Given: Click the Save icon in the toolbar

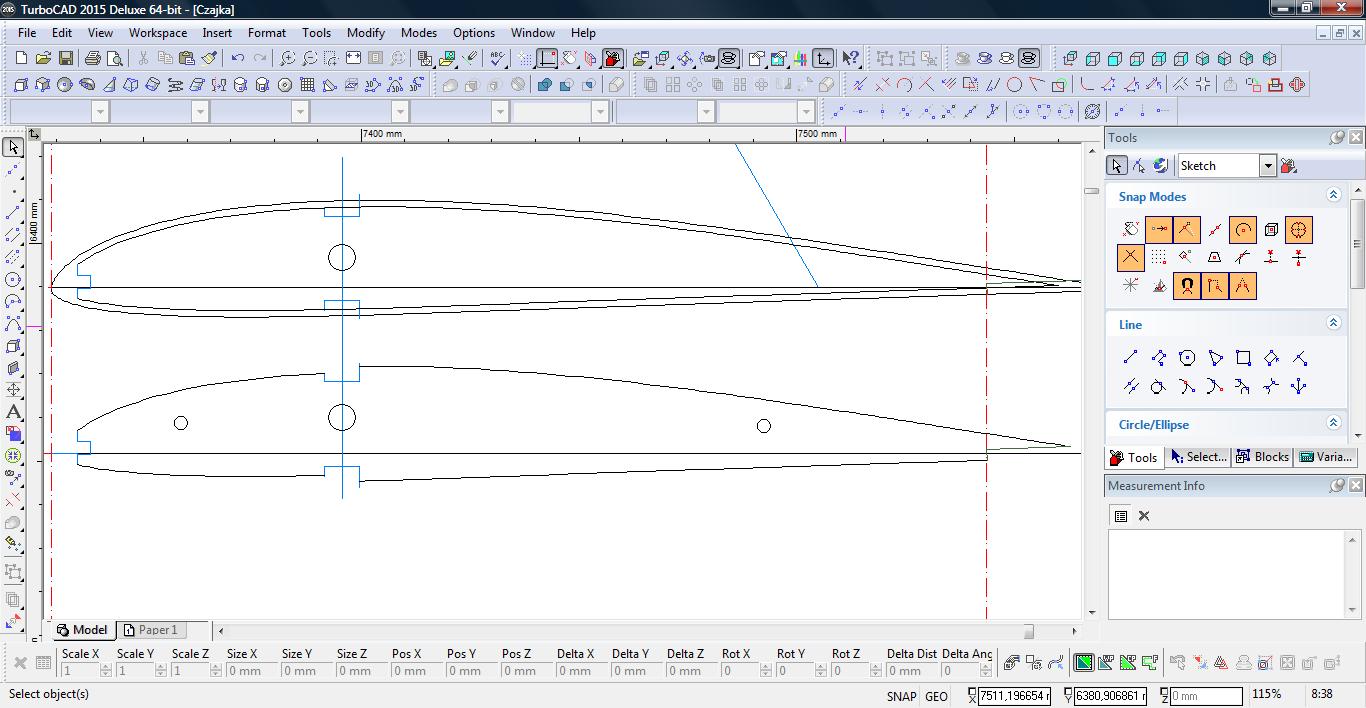Looking at the screenshot, I should tap(65, 59).
